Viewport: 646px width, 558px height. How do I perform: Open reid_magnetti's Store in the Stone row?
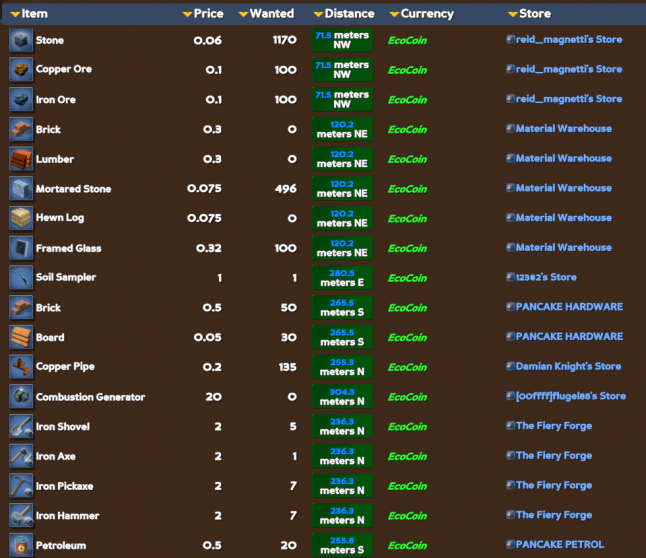point(568,40)
